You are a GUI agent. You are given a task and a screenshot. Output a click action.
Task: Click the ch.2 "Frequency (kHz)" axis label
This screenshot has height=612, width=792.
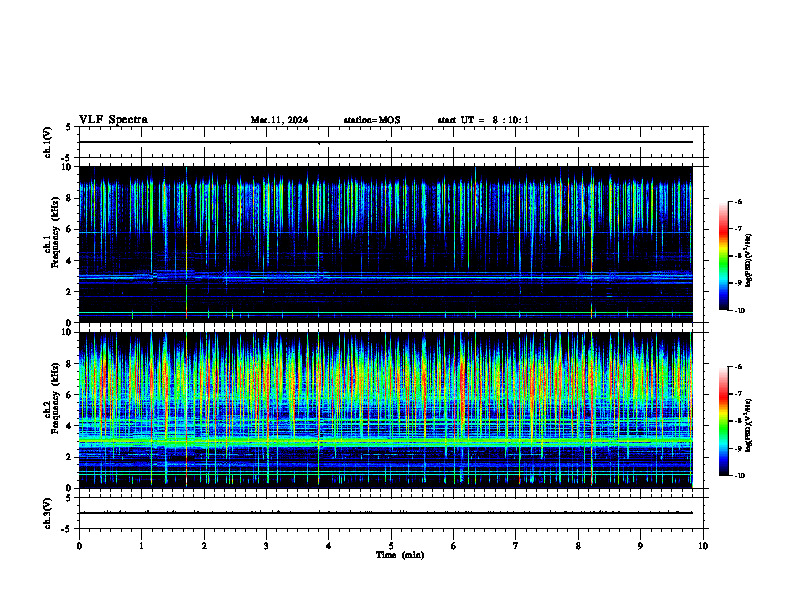pos(55,398)
